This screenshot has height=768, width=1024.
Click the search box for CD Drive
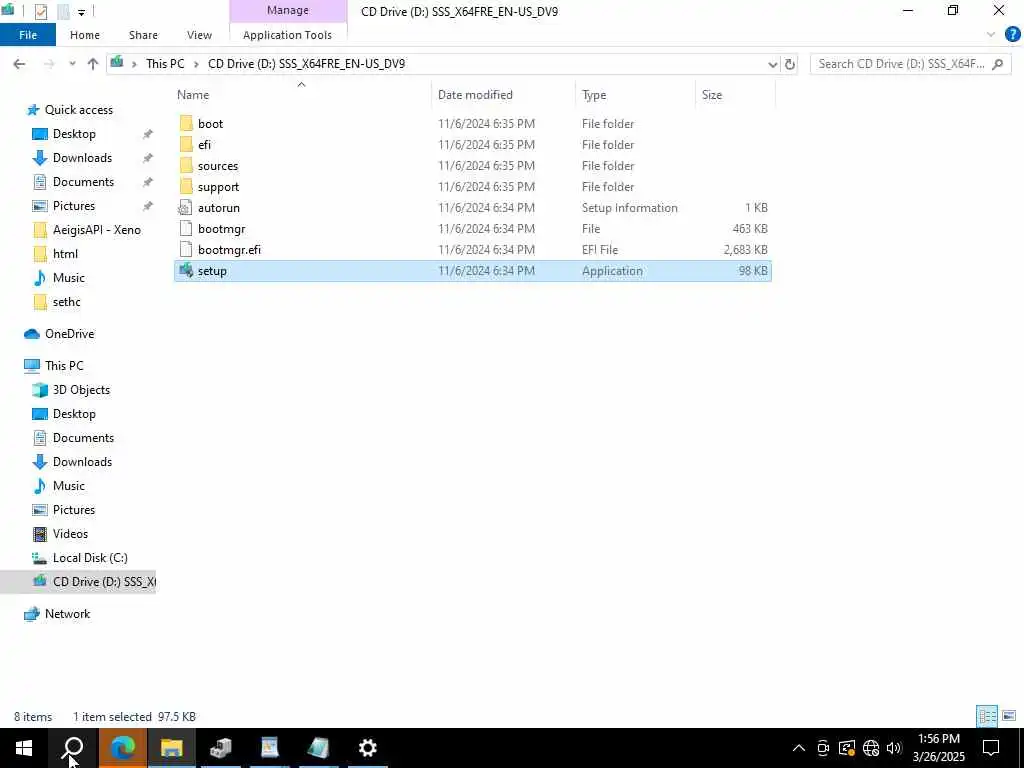coord(910,64)
